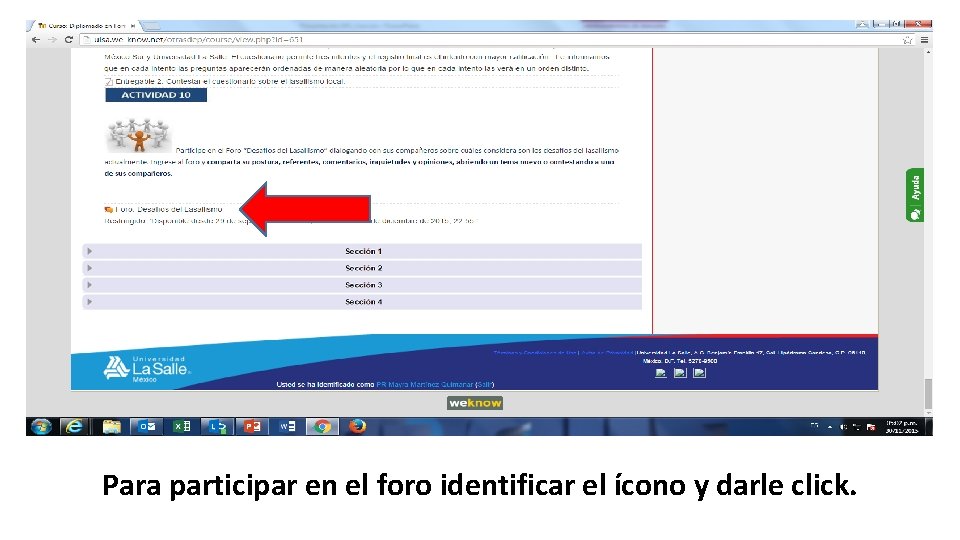Open the green Ayuda help tab

[x=915, y=195]
